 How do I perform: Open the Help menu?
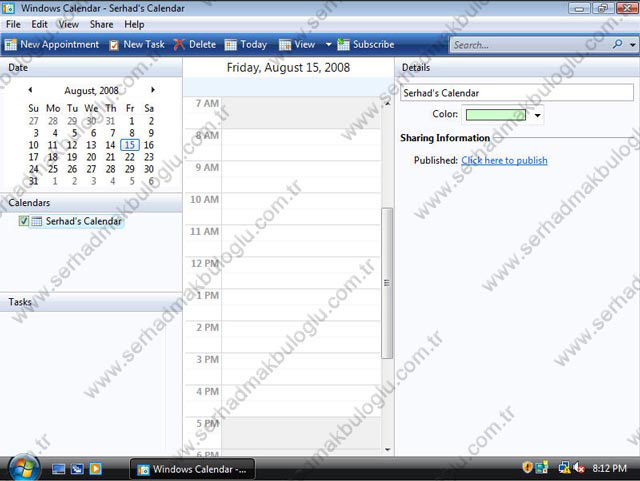[134, 24]
